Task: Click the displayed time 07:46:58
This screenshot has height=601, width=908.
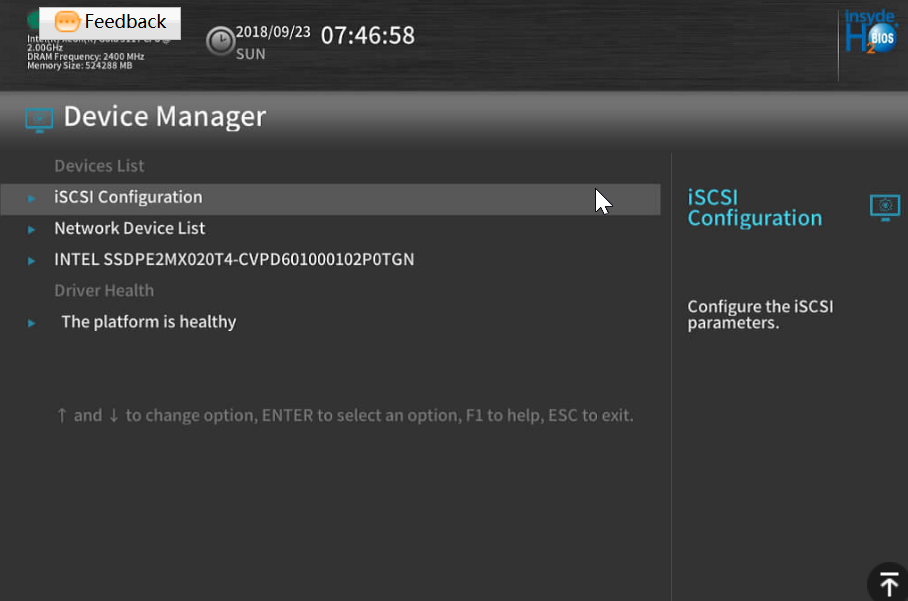Action: (x=367, y=34)
